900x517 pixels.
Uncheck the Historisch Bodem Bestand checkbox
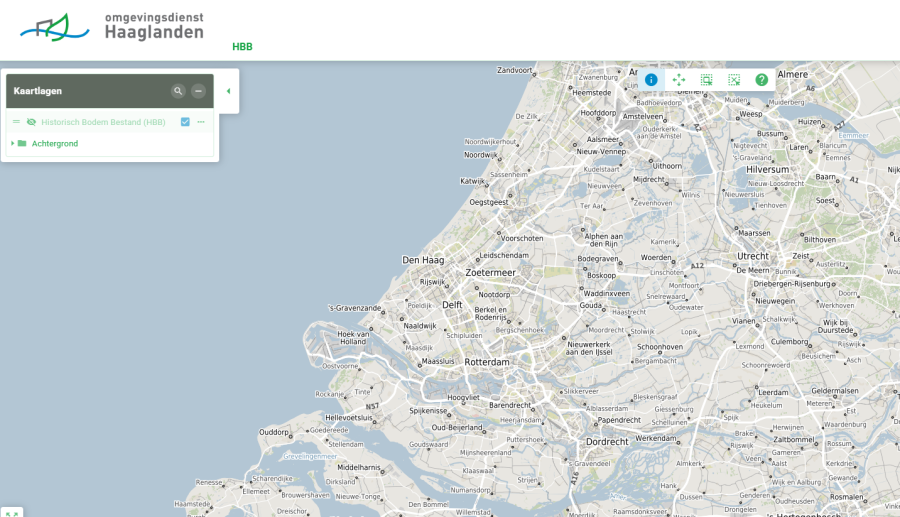coord(185,122)
